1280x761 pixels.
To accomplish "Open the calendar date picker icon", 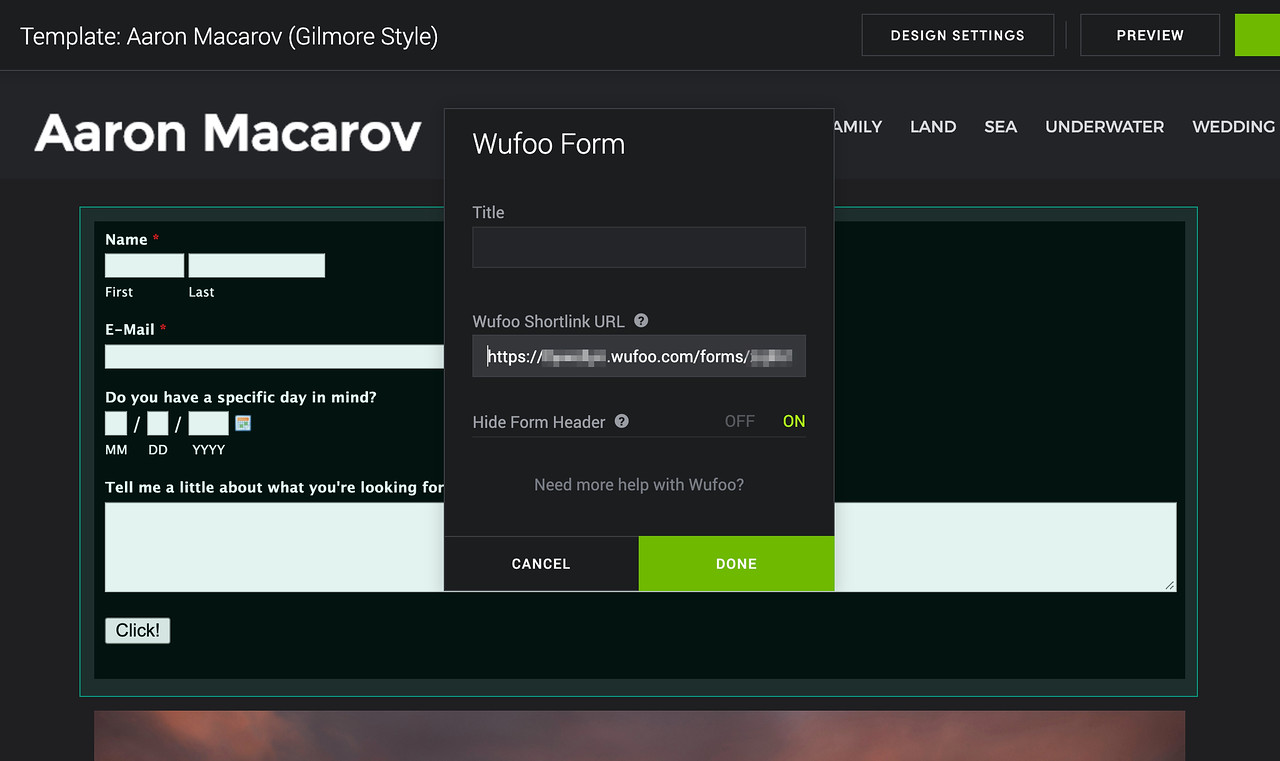I will click(243, 423).
